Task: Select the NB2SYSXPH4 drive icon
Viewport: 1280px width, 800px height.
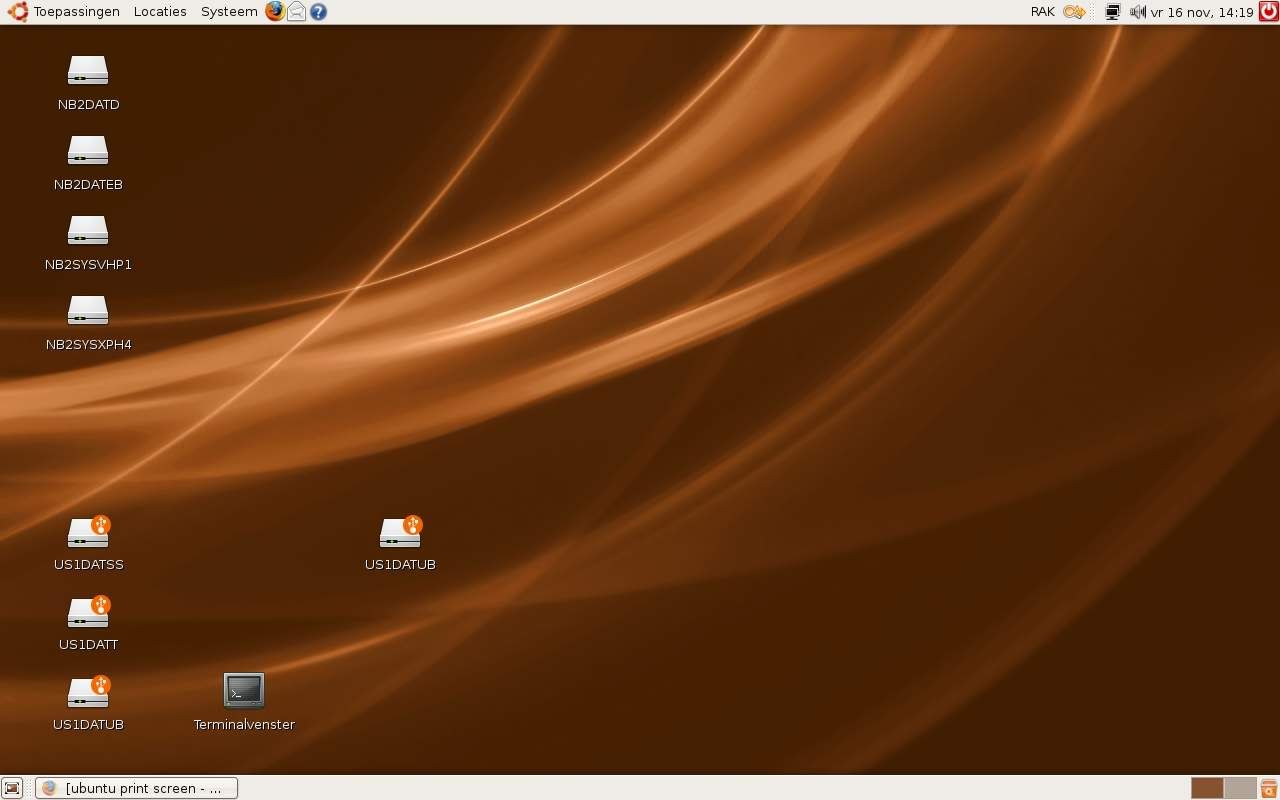Action: (88, 311)
